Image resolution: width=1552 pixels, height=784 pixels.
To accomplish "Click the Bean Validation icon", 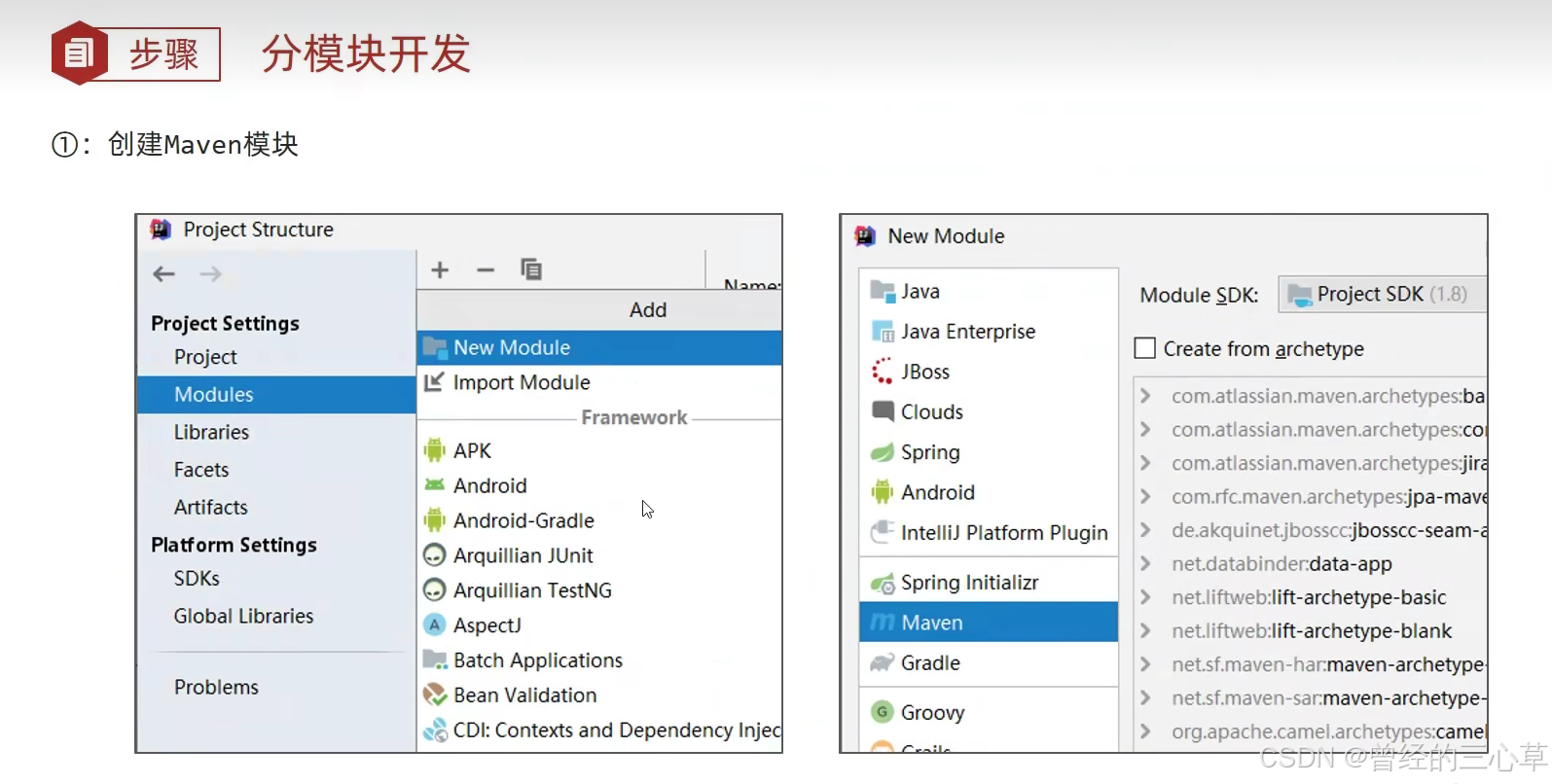I will click(x=435, y=695).
